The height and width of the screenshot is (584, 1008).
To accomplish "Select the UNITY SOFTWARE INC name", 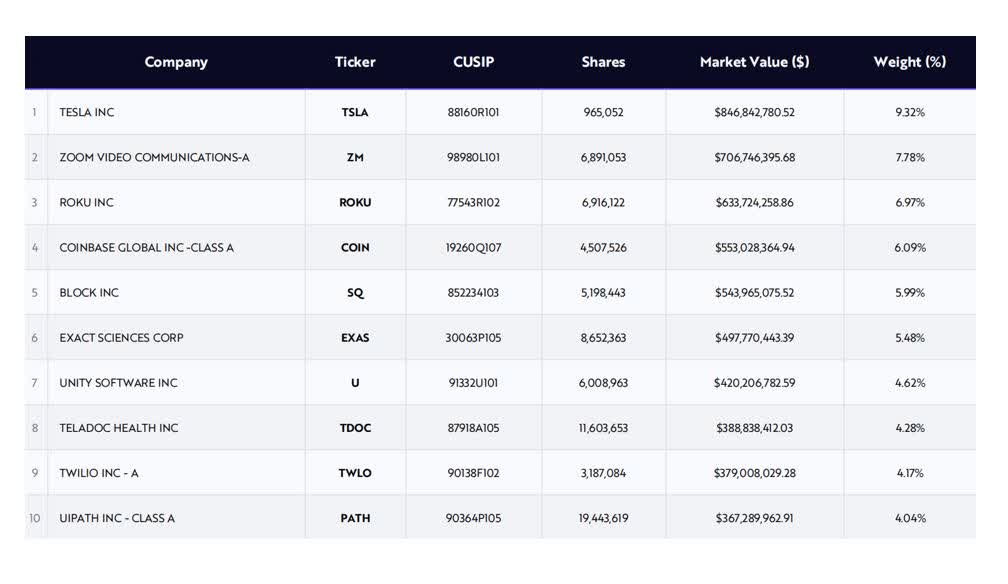I will 118,383.
